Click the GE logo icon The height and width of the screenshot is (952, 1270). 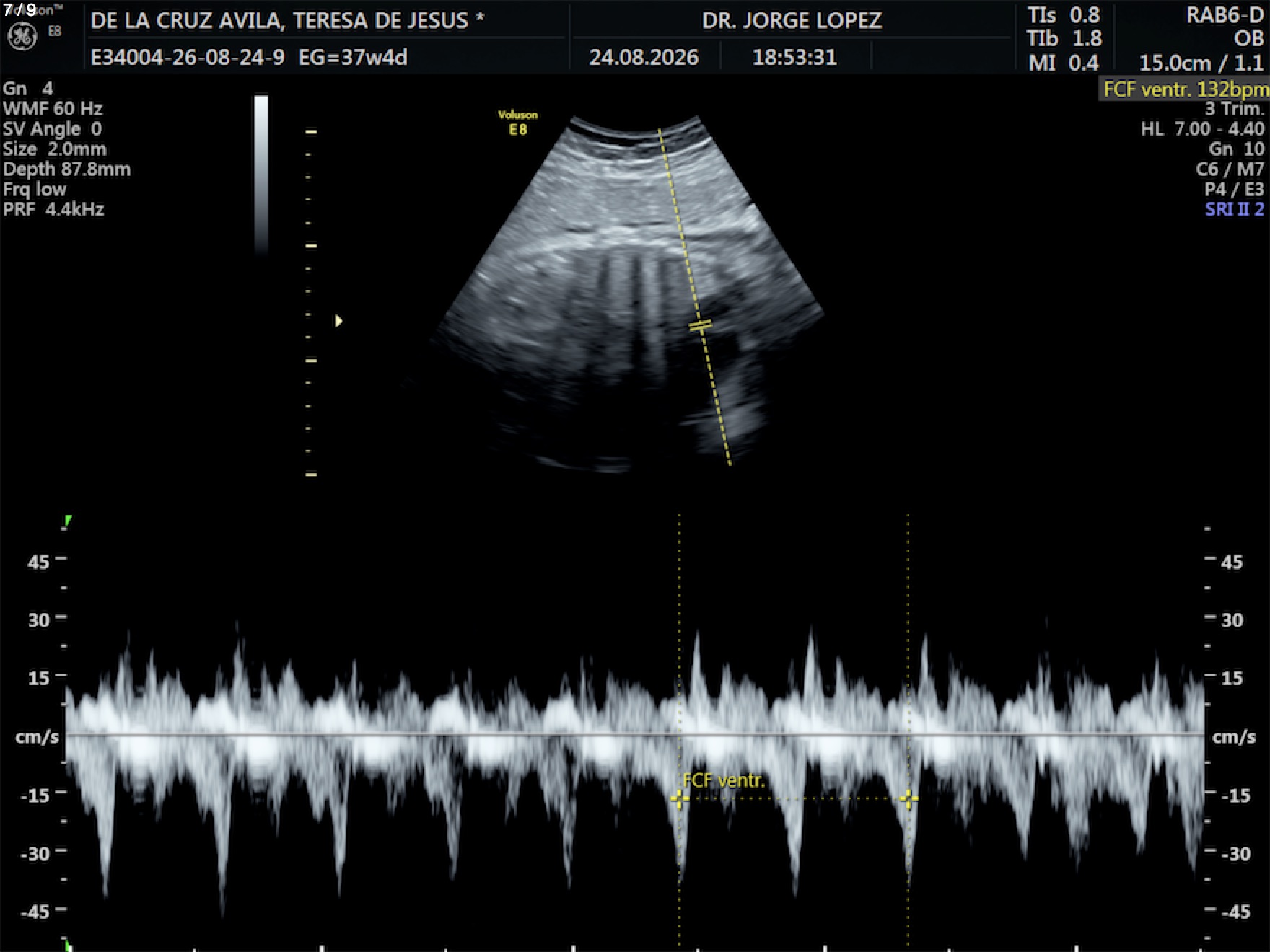22,37
